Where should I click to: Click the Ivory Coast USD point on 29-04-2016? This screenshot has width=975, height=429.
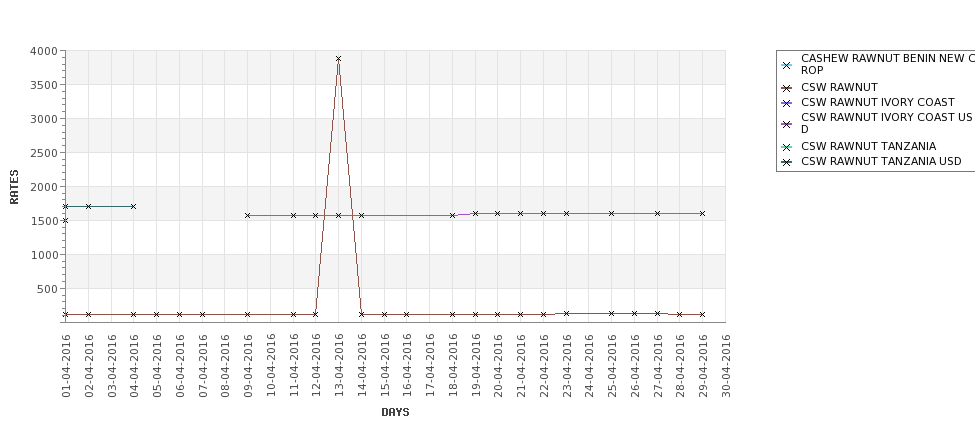[703, 213]
